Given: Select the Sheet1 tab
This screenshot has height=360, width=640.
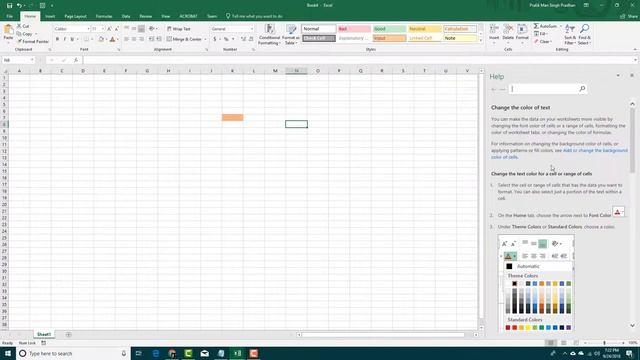Looking at the screenshot, I should pos(44,334).
